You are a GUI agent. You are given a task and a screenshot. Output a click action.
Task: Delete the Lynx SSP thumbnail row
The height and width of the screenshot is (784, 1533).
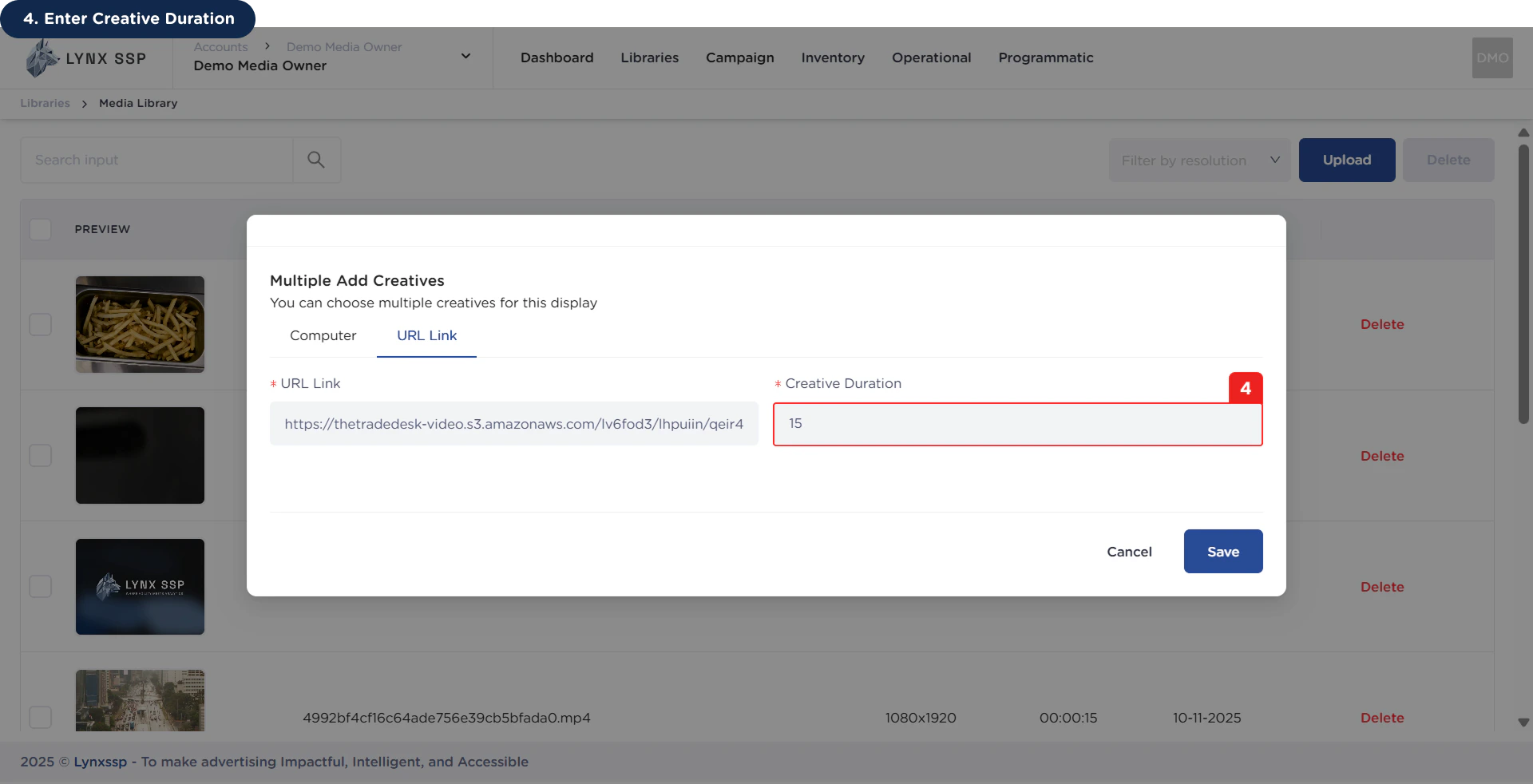[x=1382, y=587]
